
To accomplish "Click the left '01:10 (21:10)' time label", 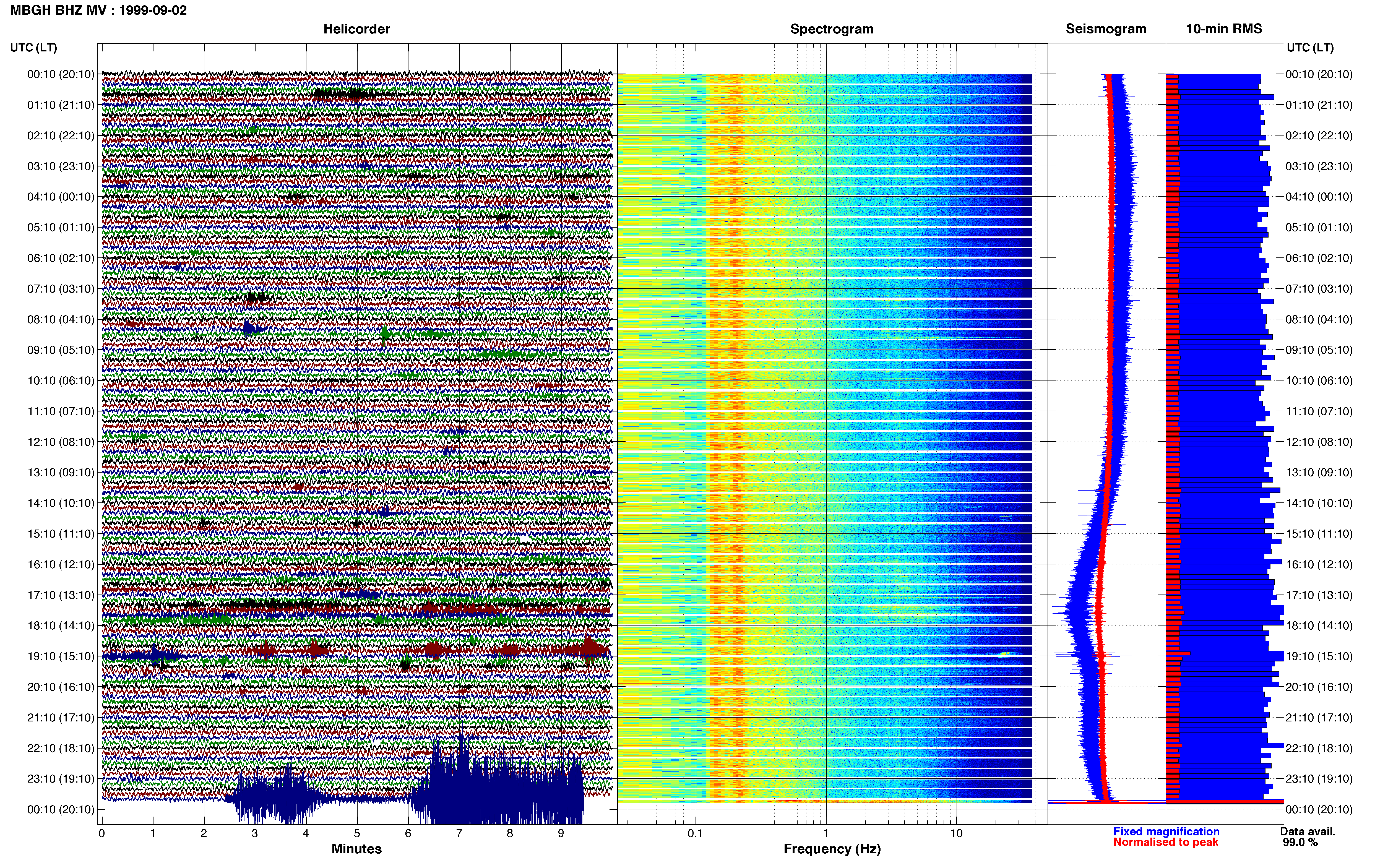I will [x=61, y=105].
